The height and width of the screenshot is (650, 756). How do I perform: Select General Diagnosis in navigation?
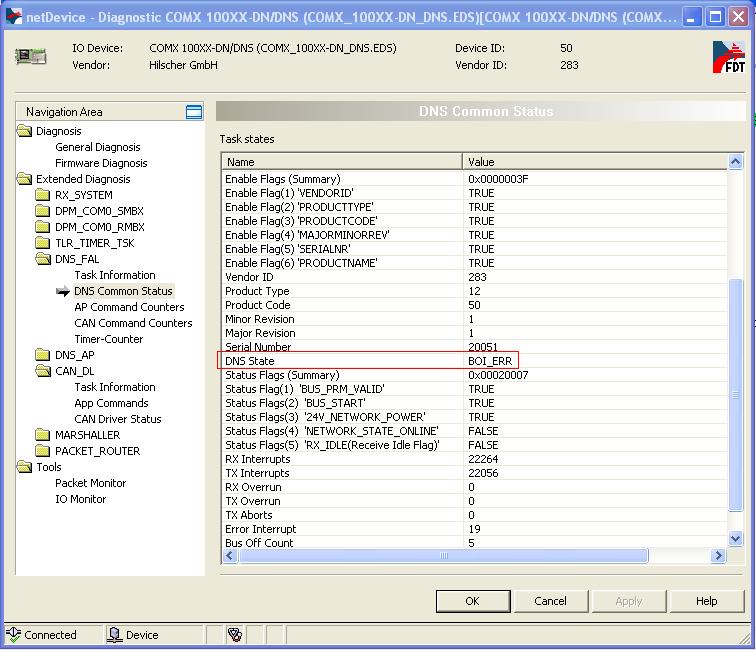(x=97, y=147)
